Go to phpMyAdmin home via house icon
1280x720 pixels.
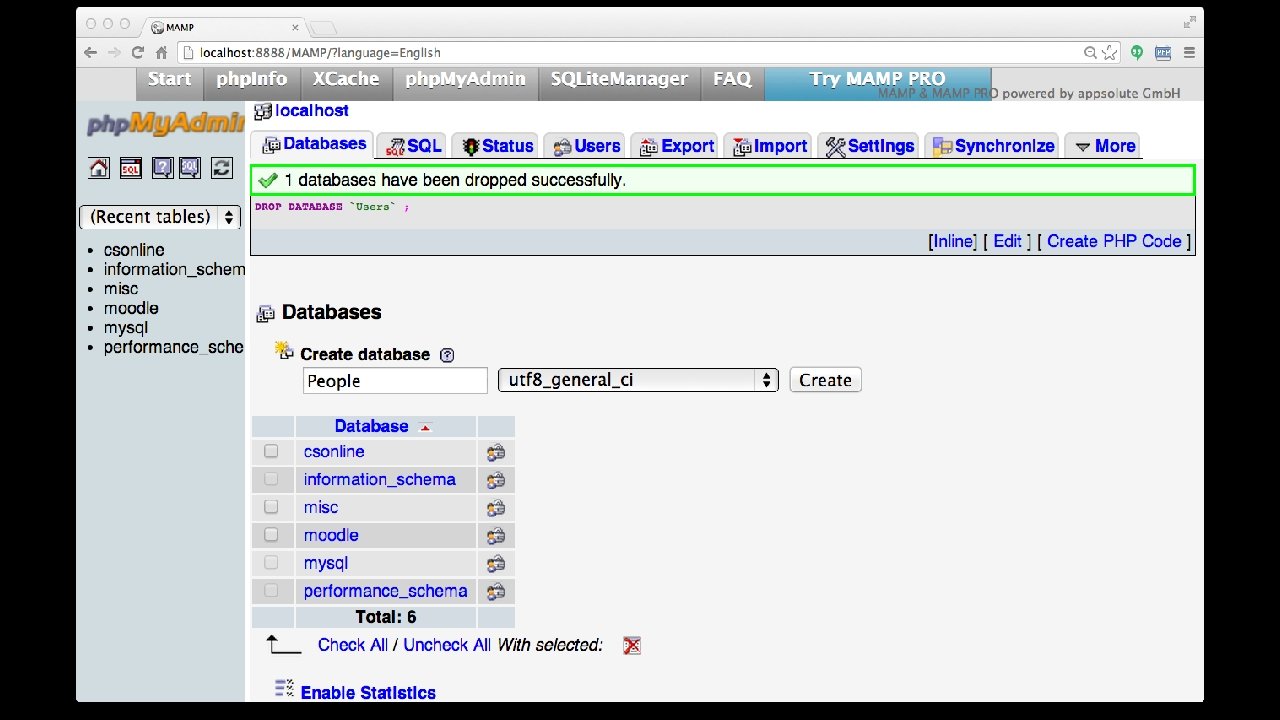pos(99,169)
